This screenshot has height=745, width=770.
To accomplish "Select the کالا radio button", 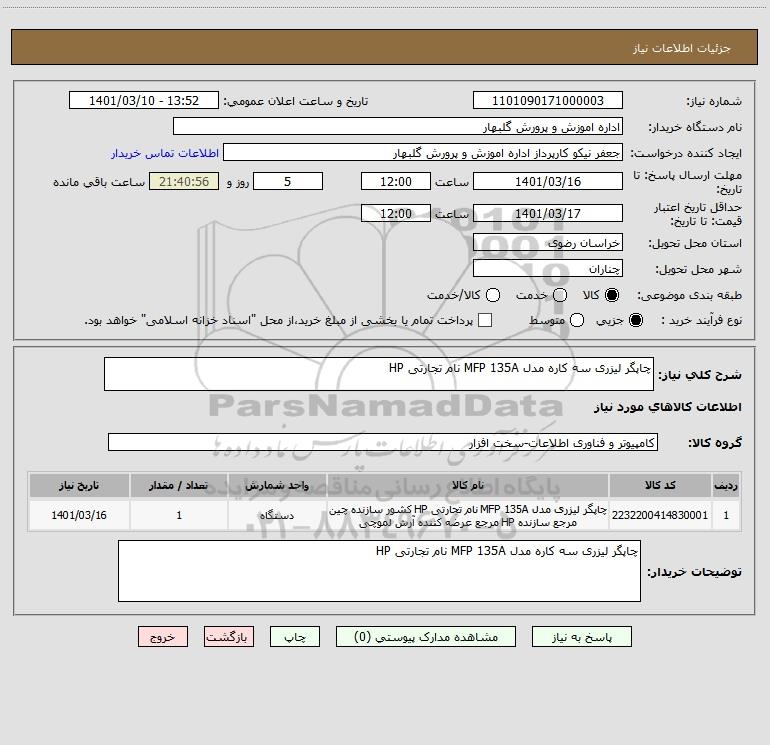I will point(612,295).
